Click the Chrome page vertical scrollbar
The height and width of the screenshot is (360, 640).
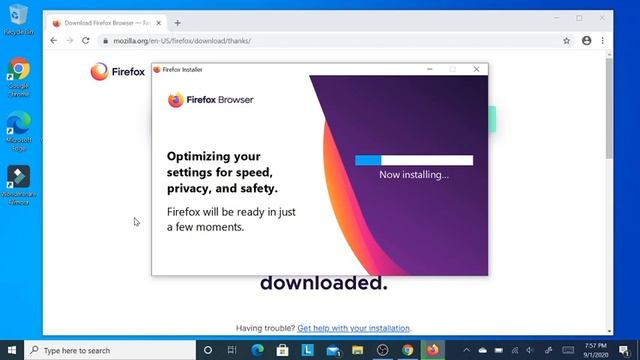tap(609, 108)
